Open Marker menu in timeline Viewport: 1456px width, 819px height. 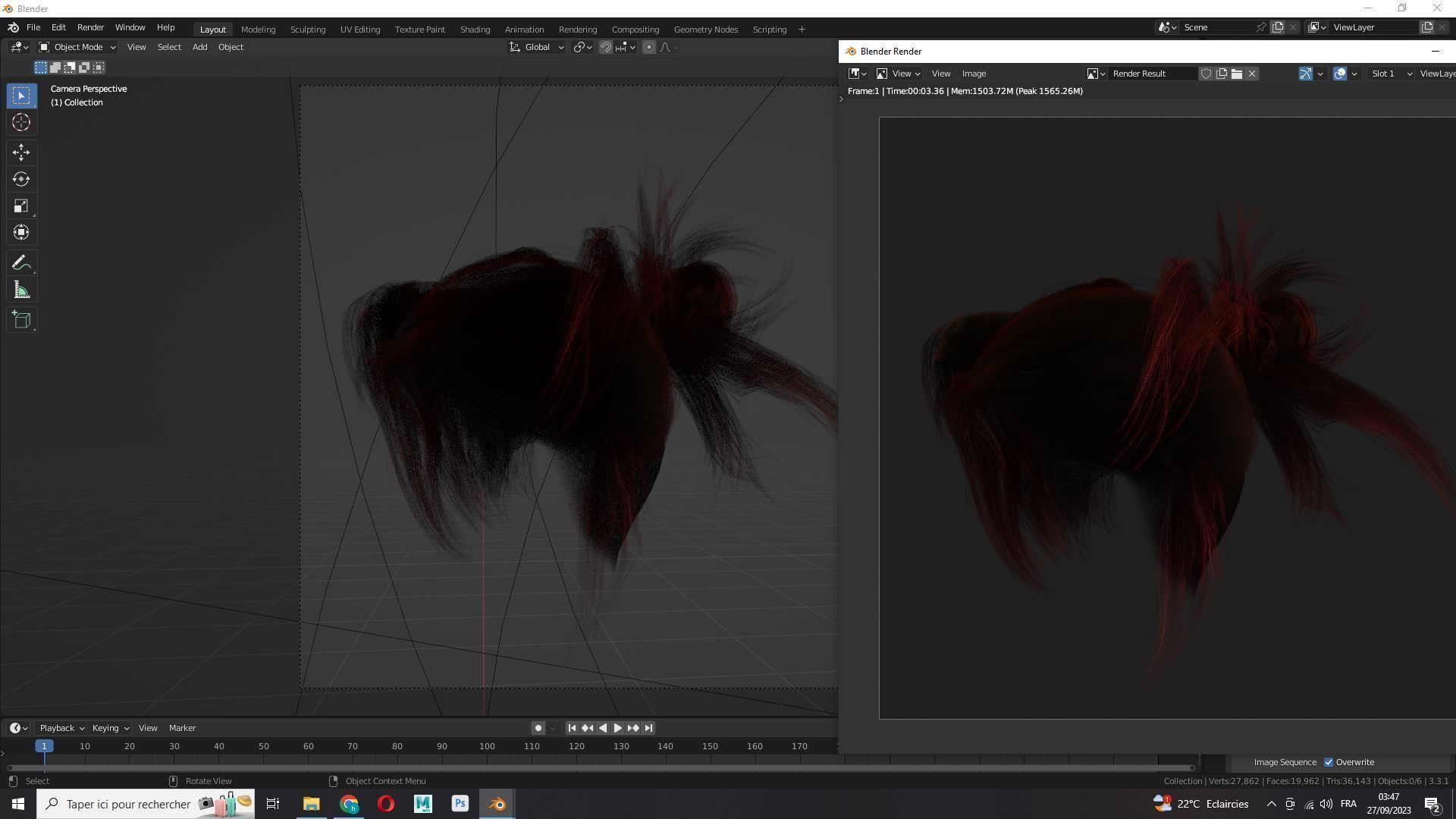(182, 728)
